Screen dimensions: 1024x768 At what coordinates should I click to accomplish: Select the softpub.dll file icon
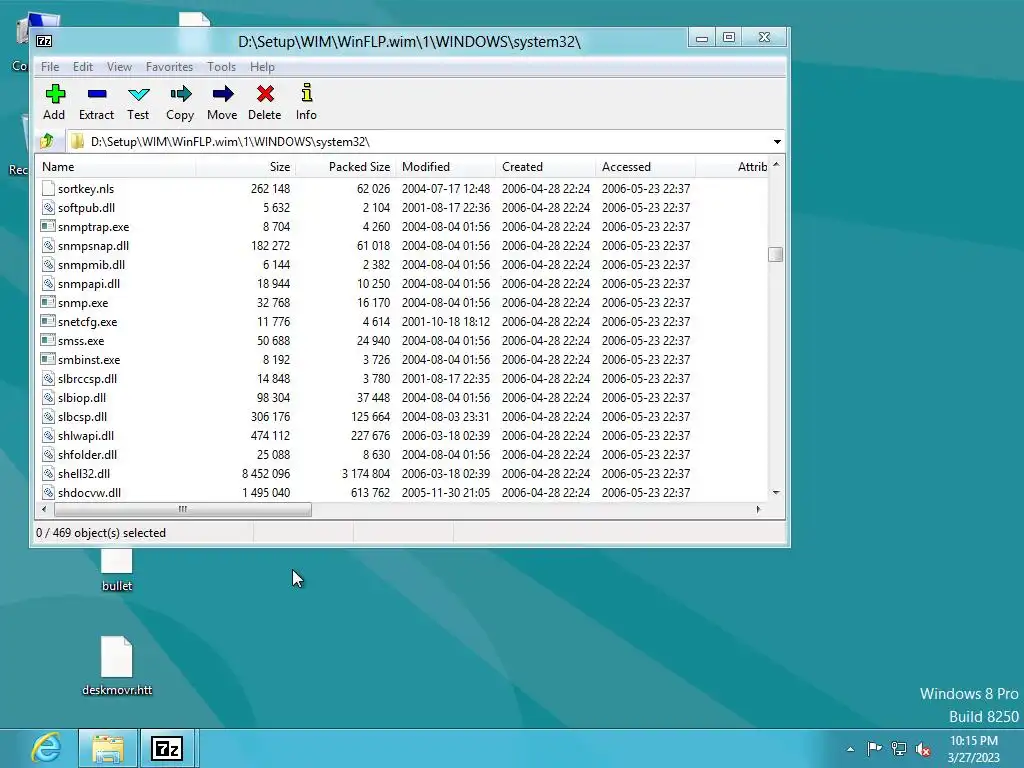[48, 208]
